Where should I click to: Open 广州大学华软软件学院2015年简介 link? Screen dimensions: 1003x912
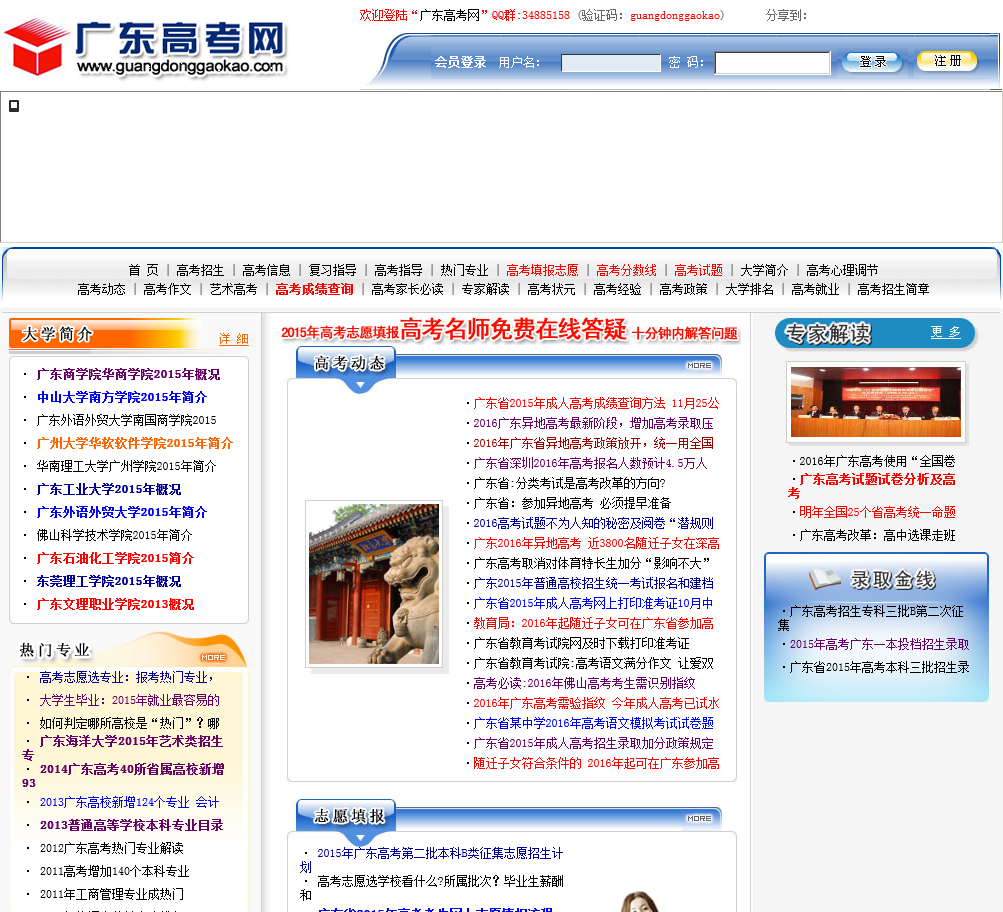coord(134,443)
